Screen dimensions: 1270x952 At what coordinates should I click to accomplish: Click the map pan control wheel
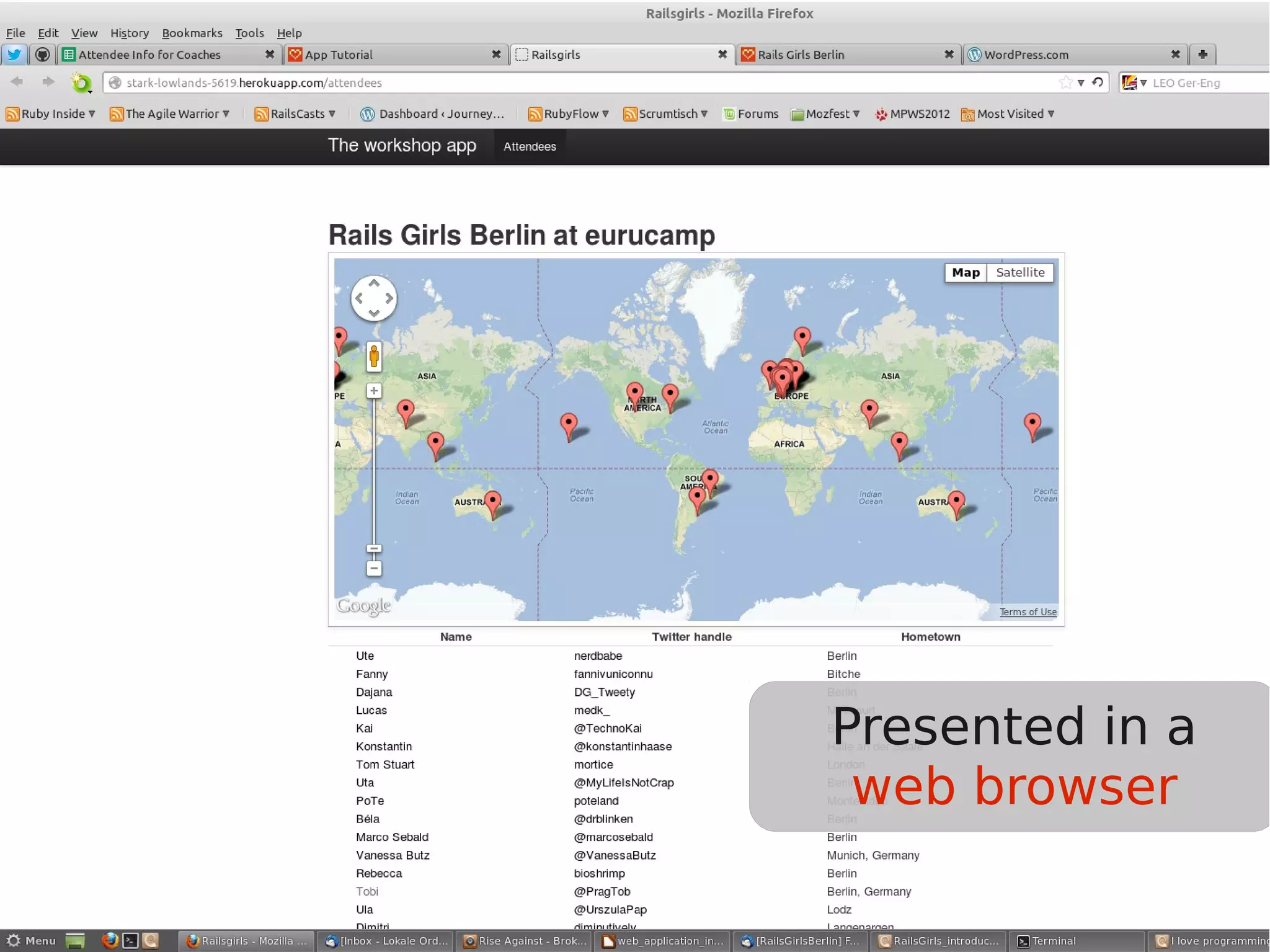373,298
